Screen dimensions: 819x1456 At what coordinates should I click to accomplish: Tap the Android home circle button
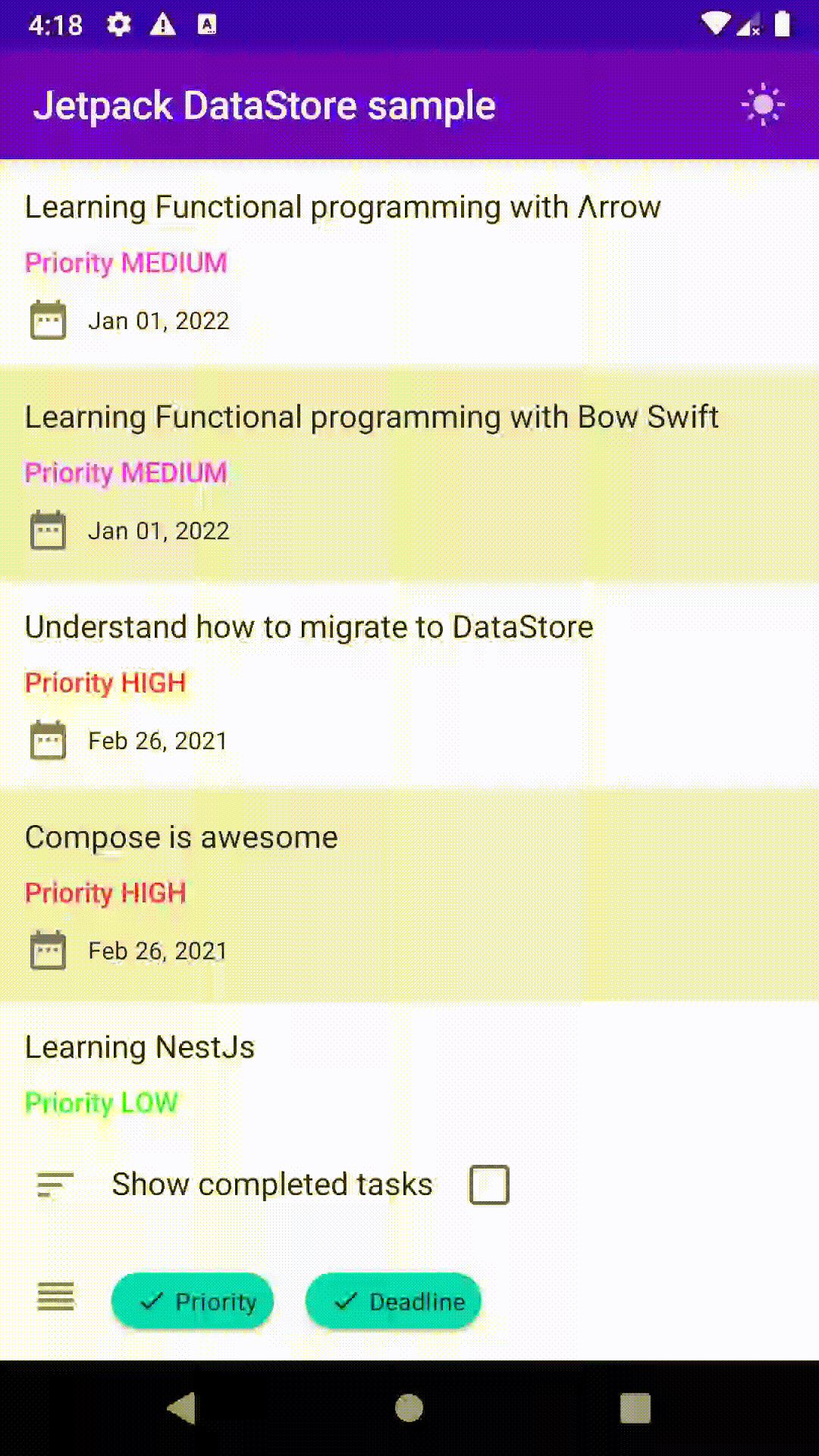pos(409,1408)
